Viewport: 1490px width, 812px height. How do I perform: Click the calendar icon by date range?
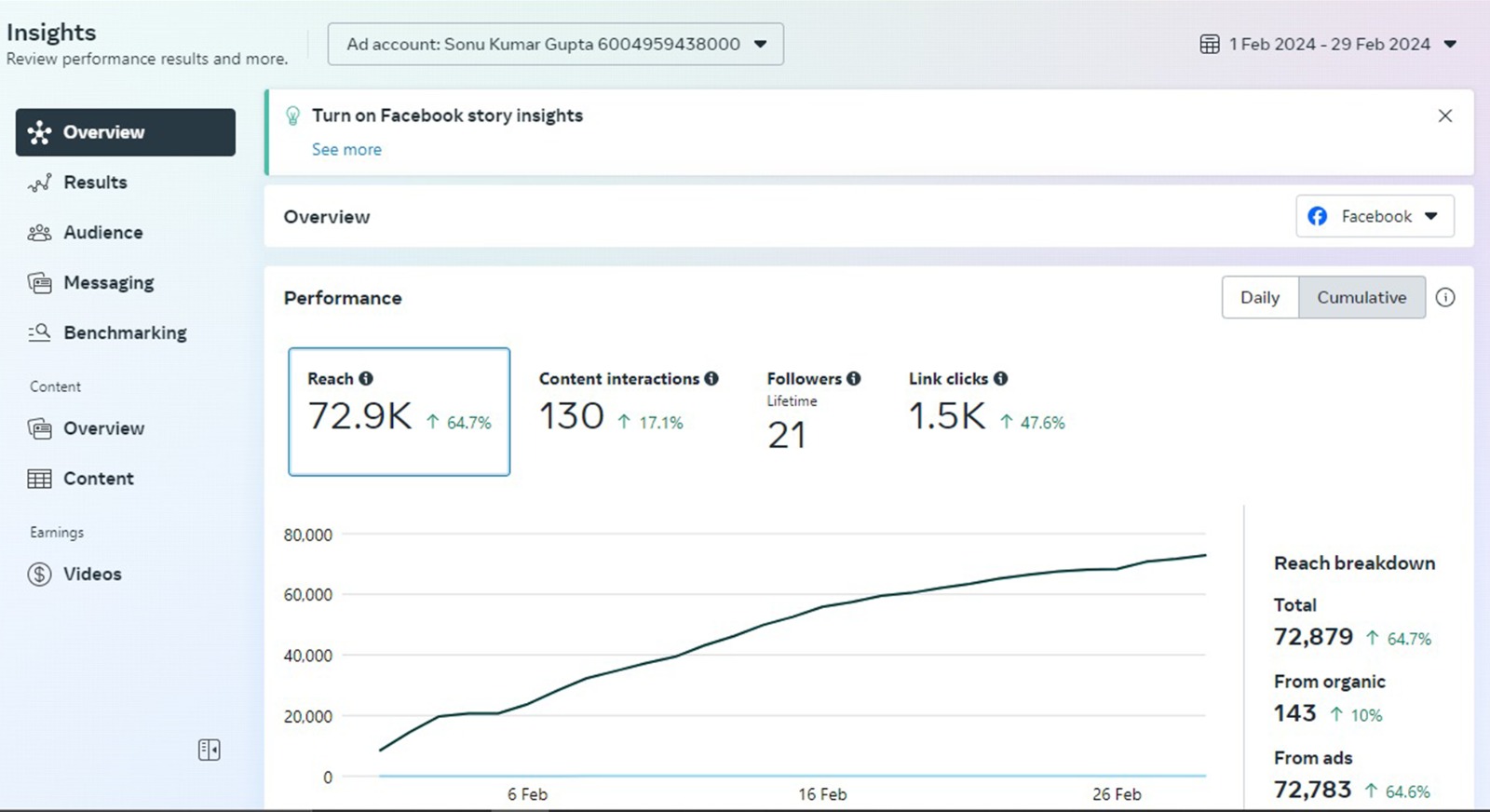[x=1209, y=44]
